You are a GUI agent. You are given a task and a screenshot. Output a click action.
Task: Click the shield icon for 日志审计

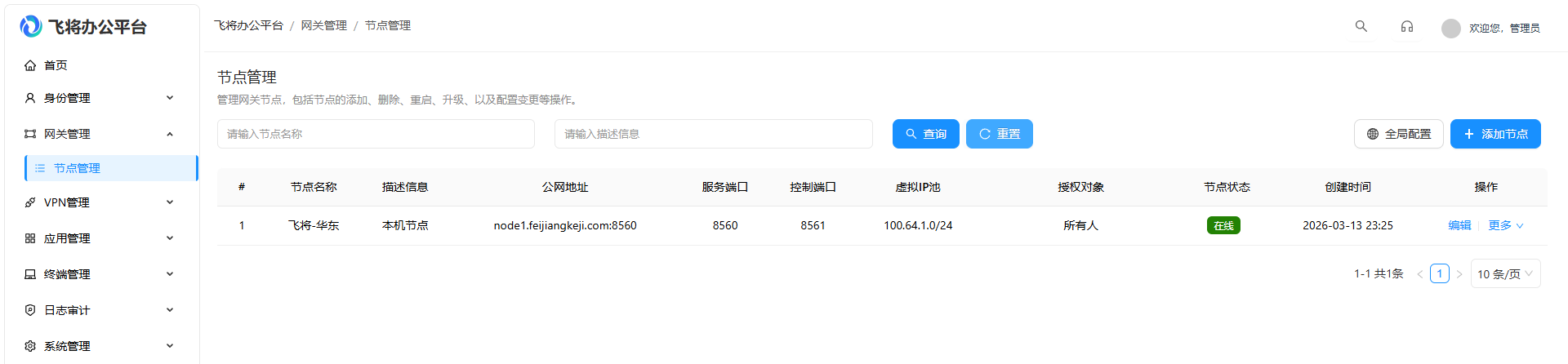(30, 310)
